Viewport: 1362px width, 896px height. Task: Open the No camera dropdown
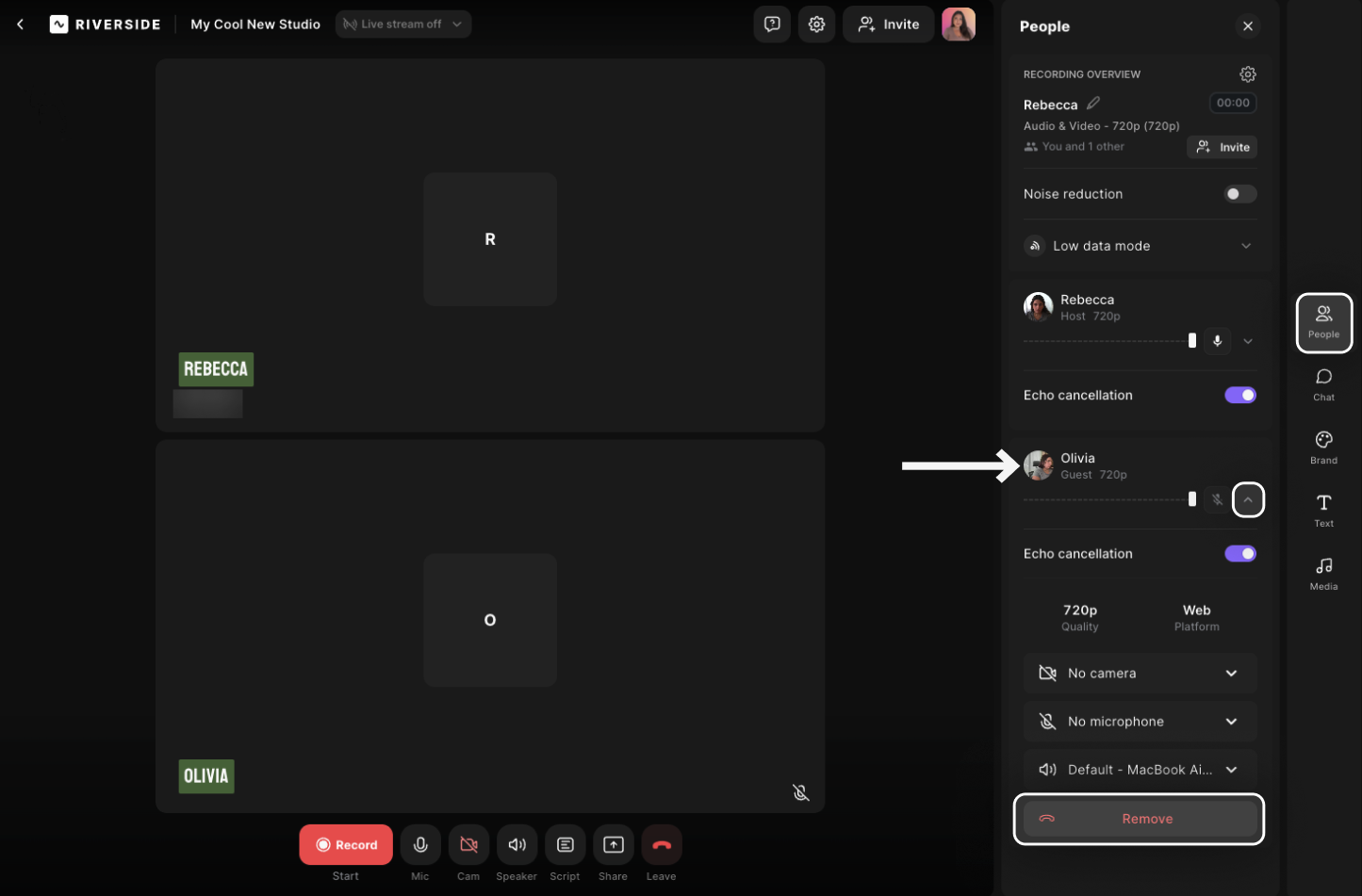point(1140,674)
